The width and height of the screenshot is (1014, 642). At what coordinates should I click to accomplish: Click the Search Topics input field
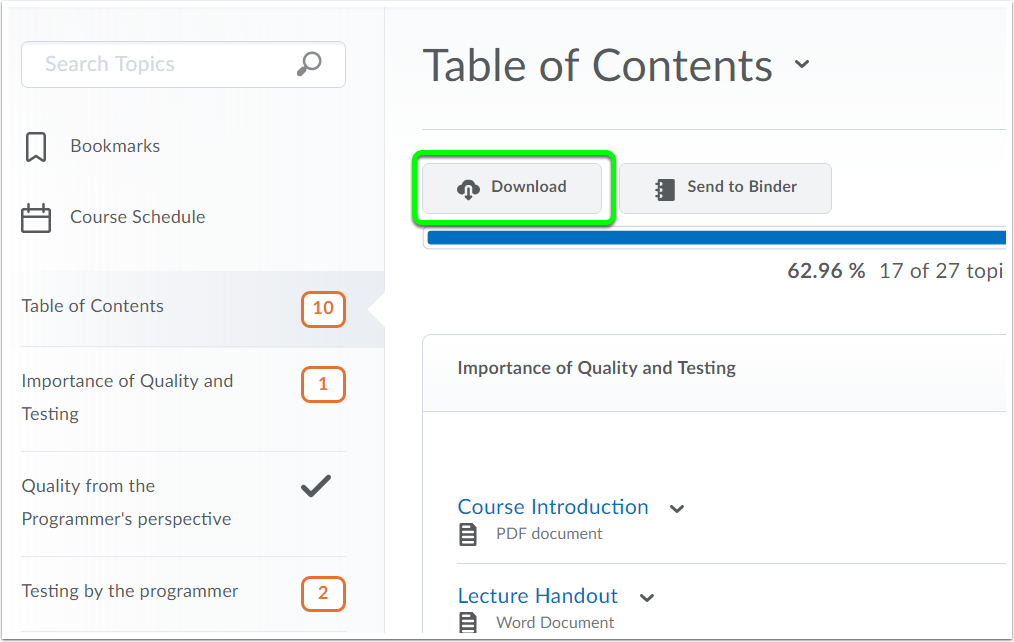(184, 64)
